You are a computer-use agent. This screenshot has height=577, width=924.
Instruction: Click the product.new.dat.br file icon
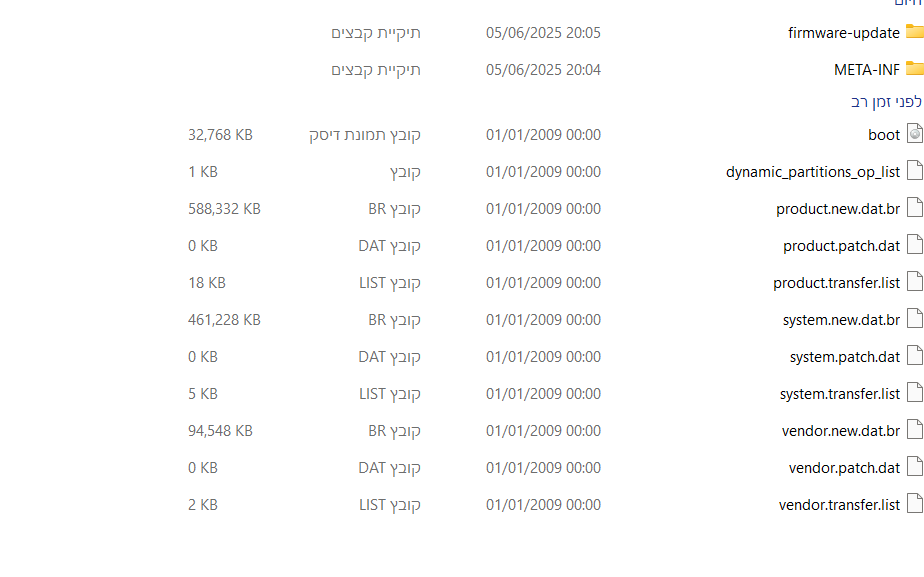tap(915, 208)
